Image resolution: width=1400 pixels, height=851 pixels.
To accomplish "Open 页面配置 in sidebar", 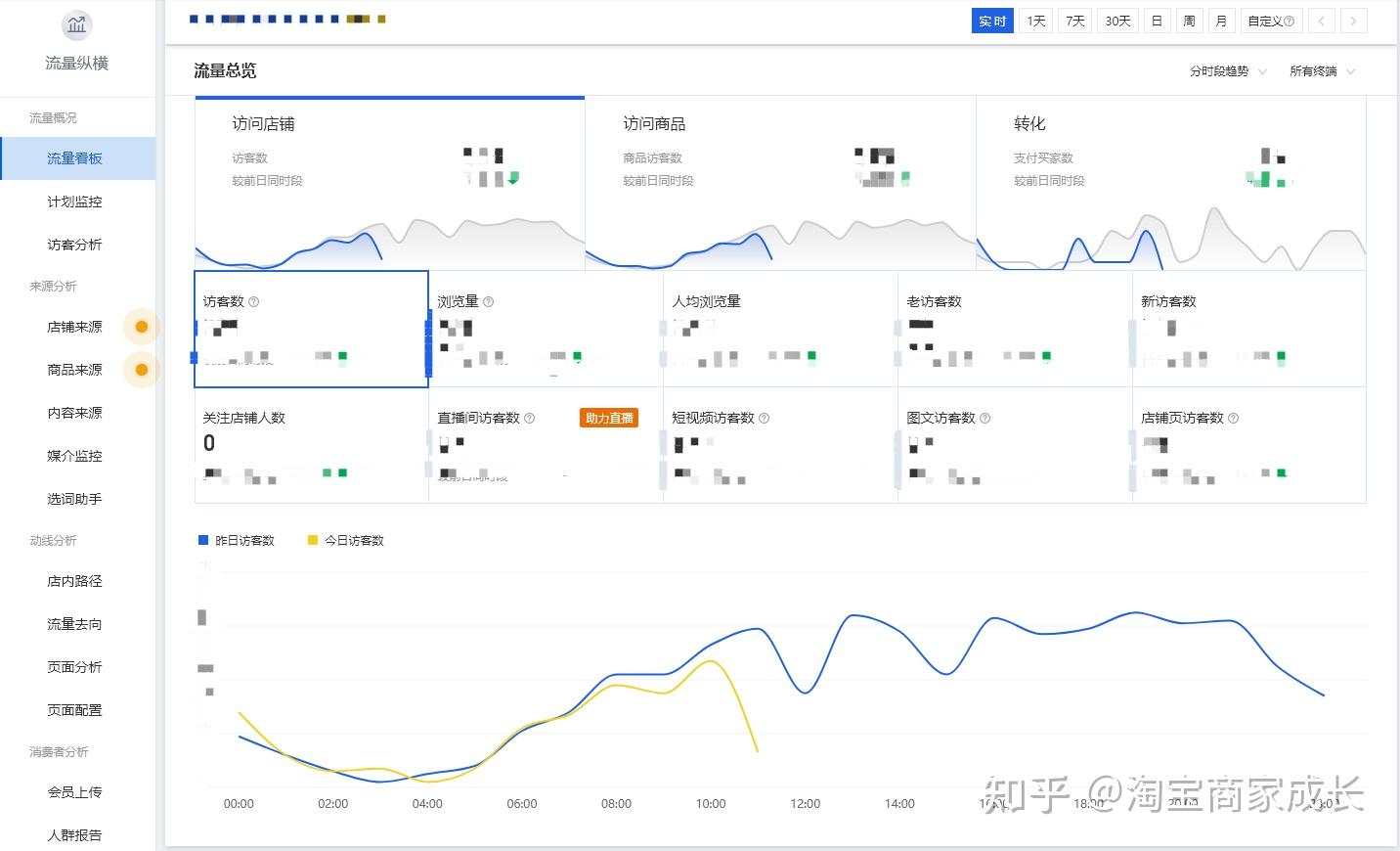I will pyautogui.click(x=77, y=710).
